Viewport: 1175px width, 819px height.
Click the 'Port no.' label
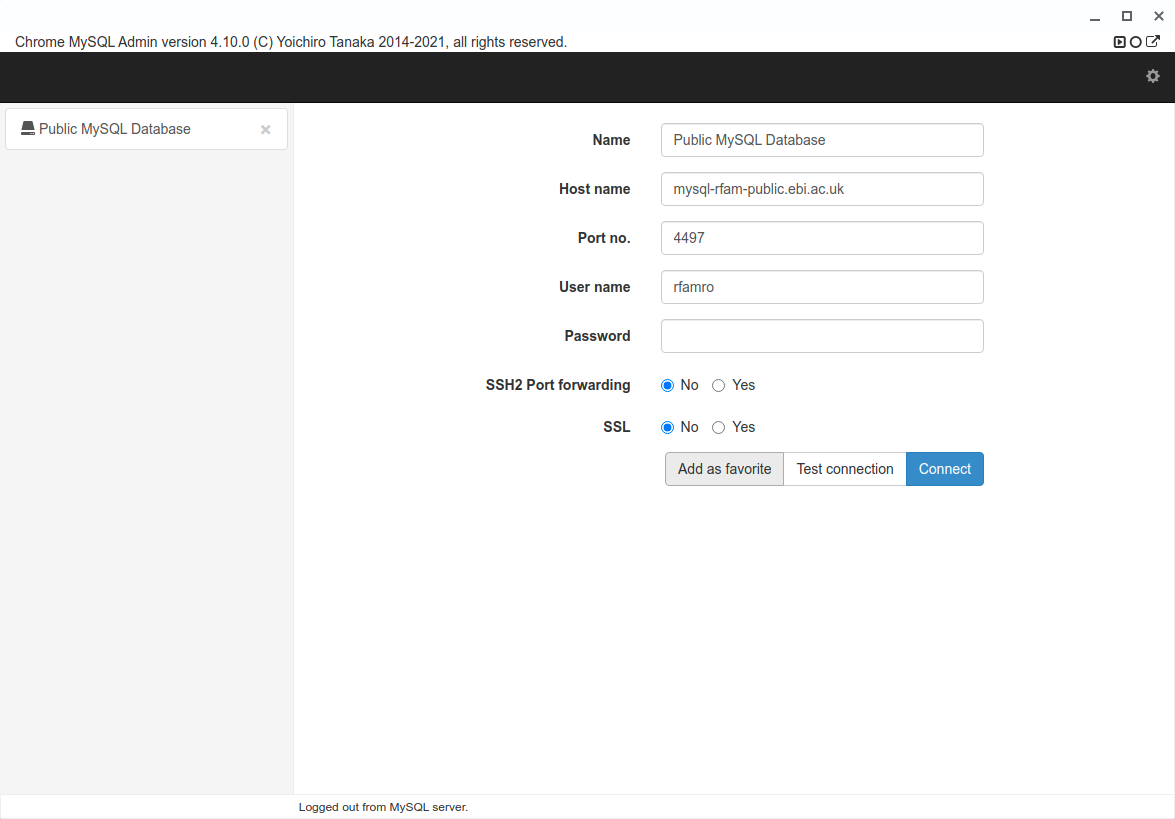click(604, 238)
